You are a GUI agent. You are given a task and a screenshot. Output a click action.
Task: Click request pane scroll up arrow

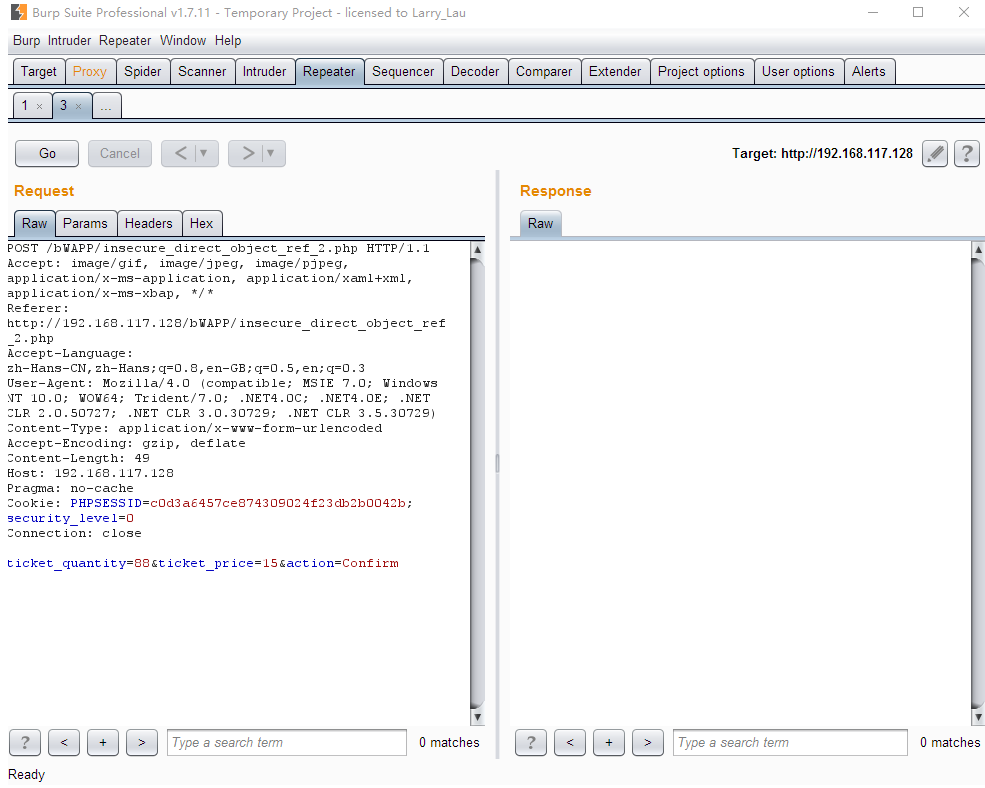[477, 249]
